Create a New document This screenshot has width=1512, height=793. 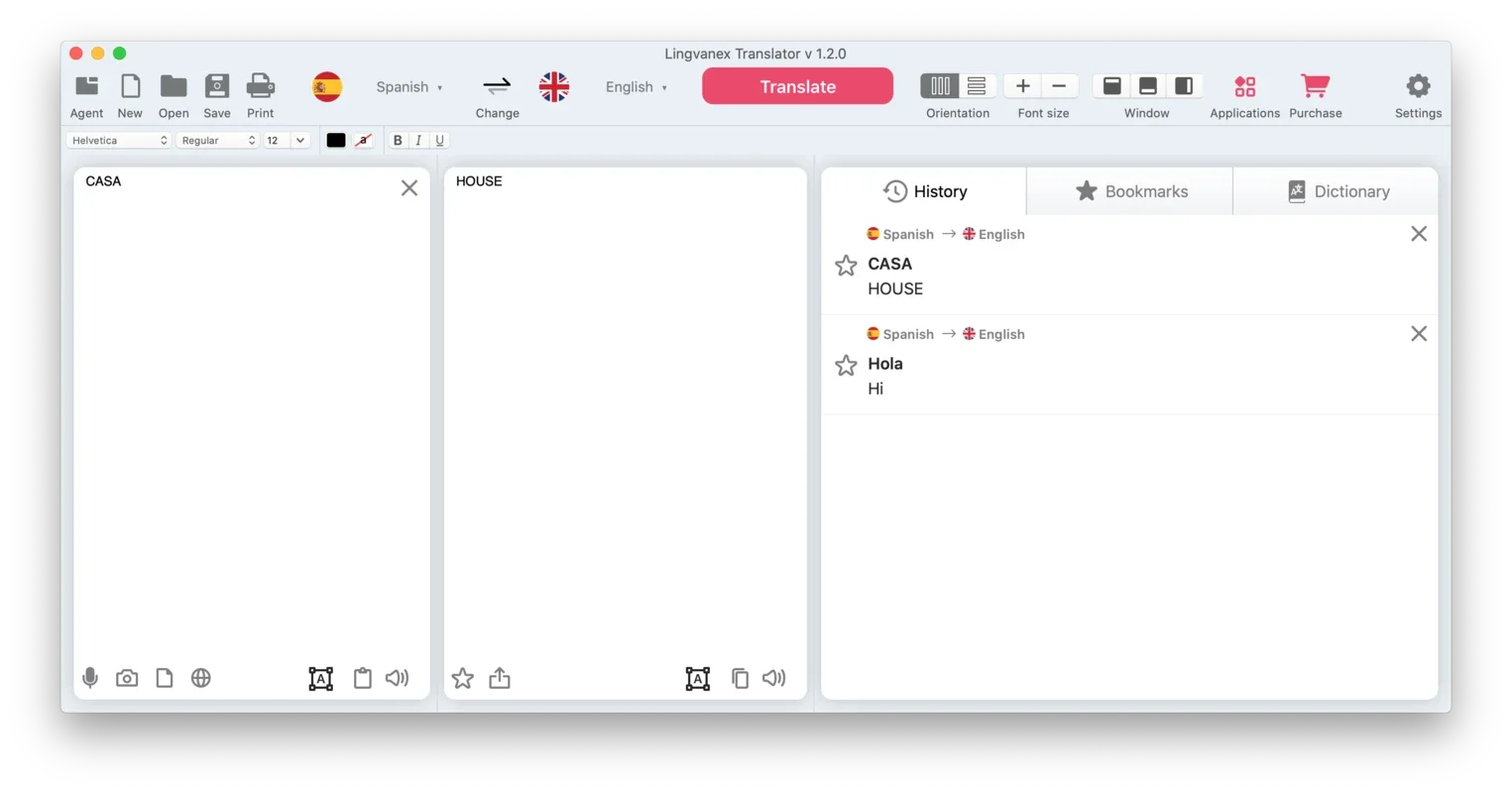(130, 86)
